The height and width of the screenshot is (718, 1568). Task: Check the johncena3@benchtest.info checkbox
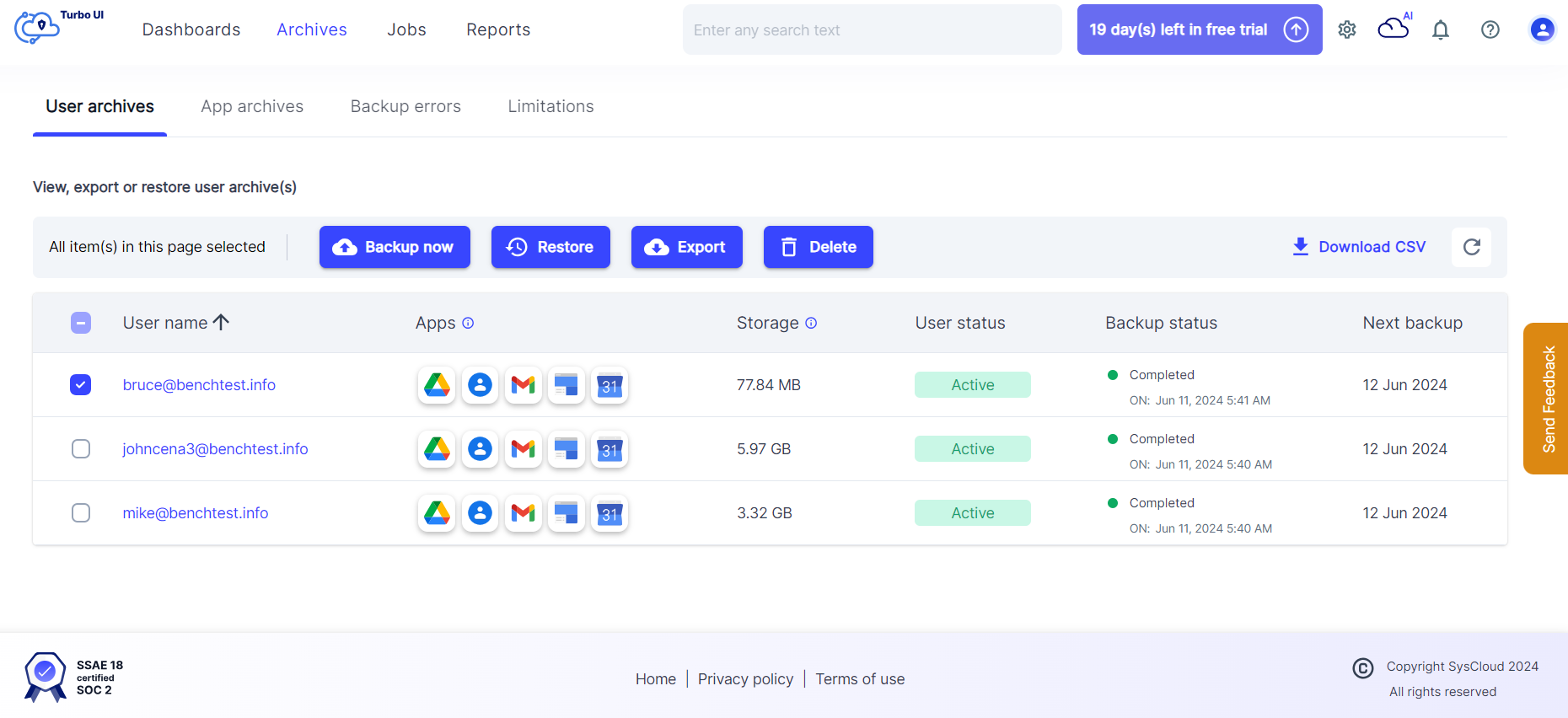tap(81, 449)
